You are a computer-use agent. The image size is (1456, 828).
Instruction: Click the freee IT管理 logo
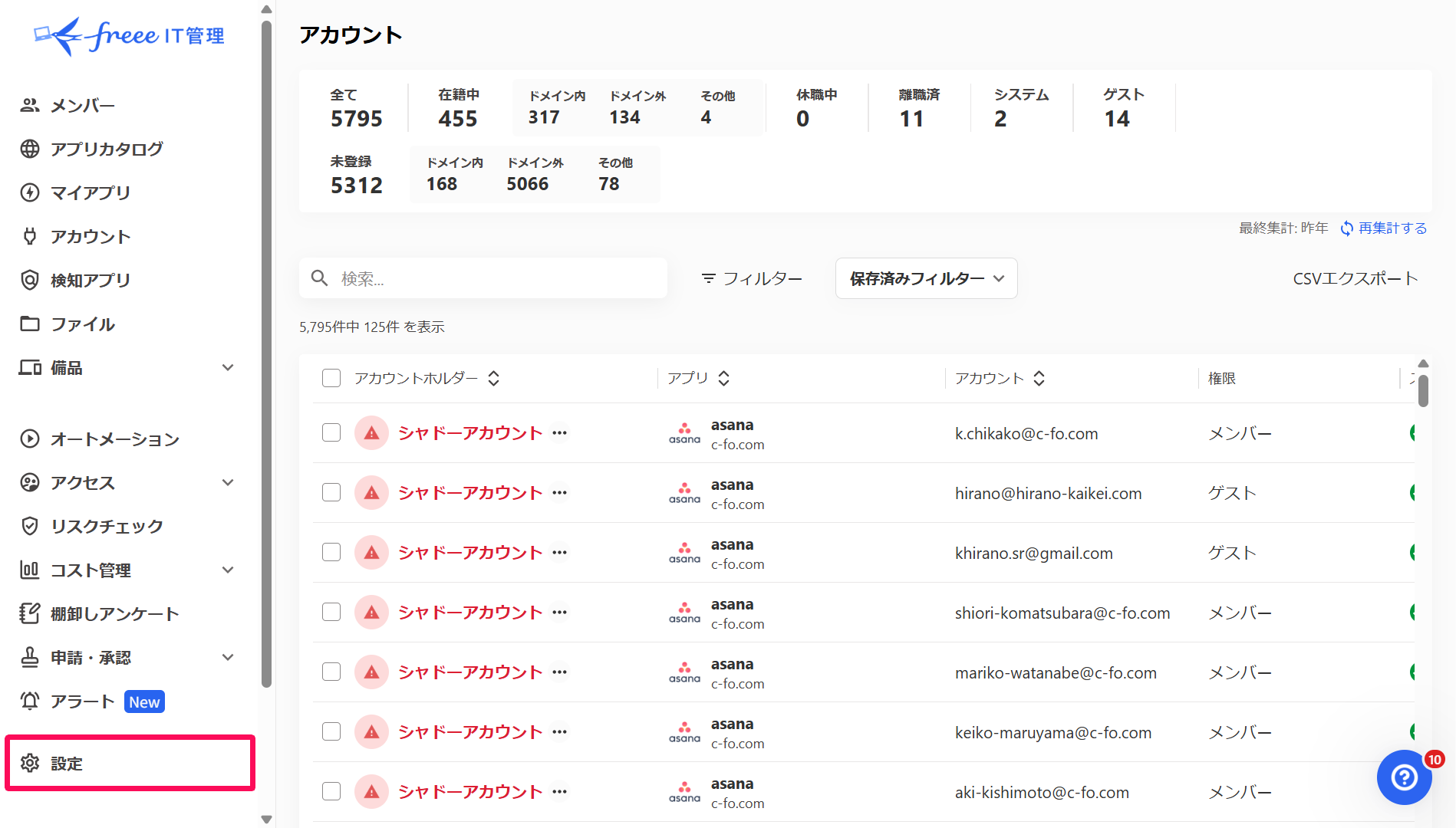[x=129, y=36]
